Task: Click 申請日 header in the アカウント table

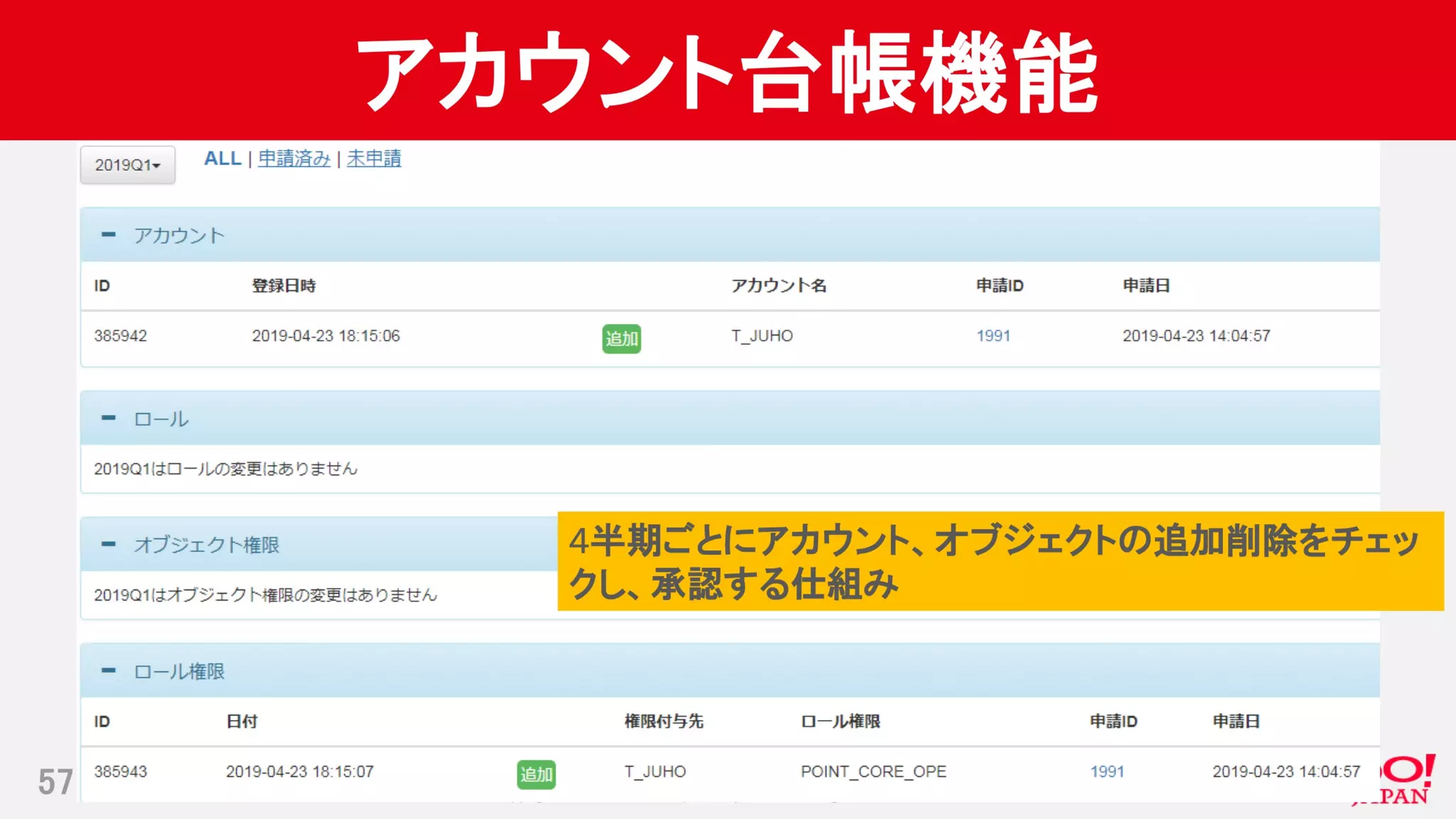Action: pos(1146,286)
